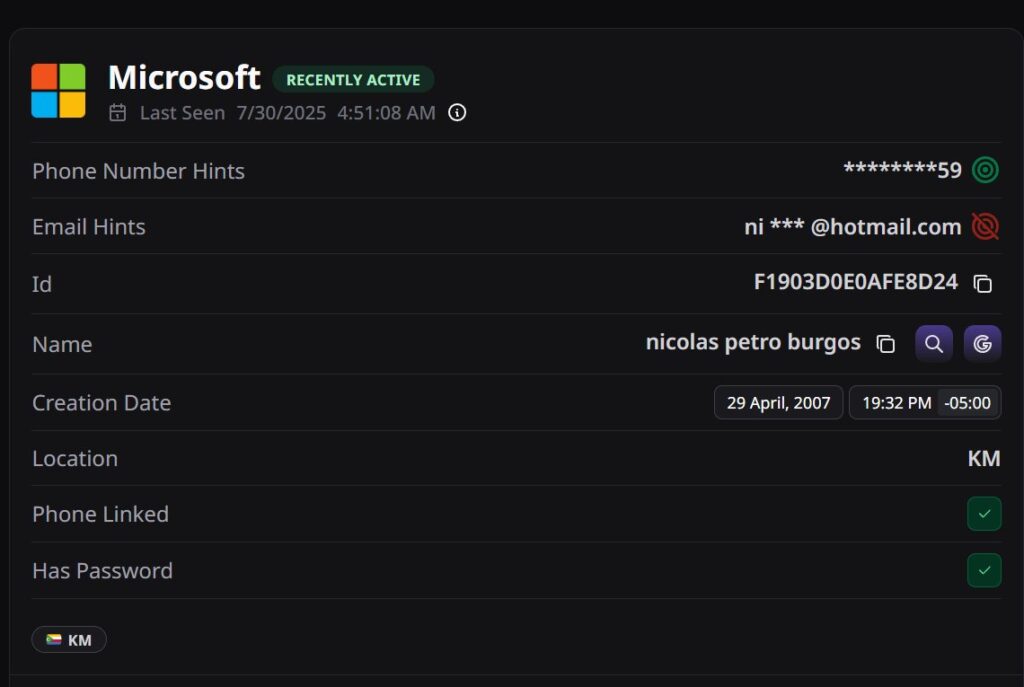The width and height of the screenshot is (1024, 687).
Task: Click the Microsoft title text
Action: (184, 78)
